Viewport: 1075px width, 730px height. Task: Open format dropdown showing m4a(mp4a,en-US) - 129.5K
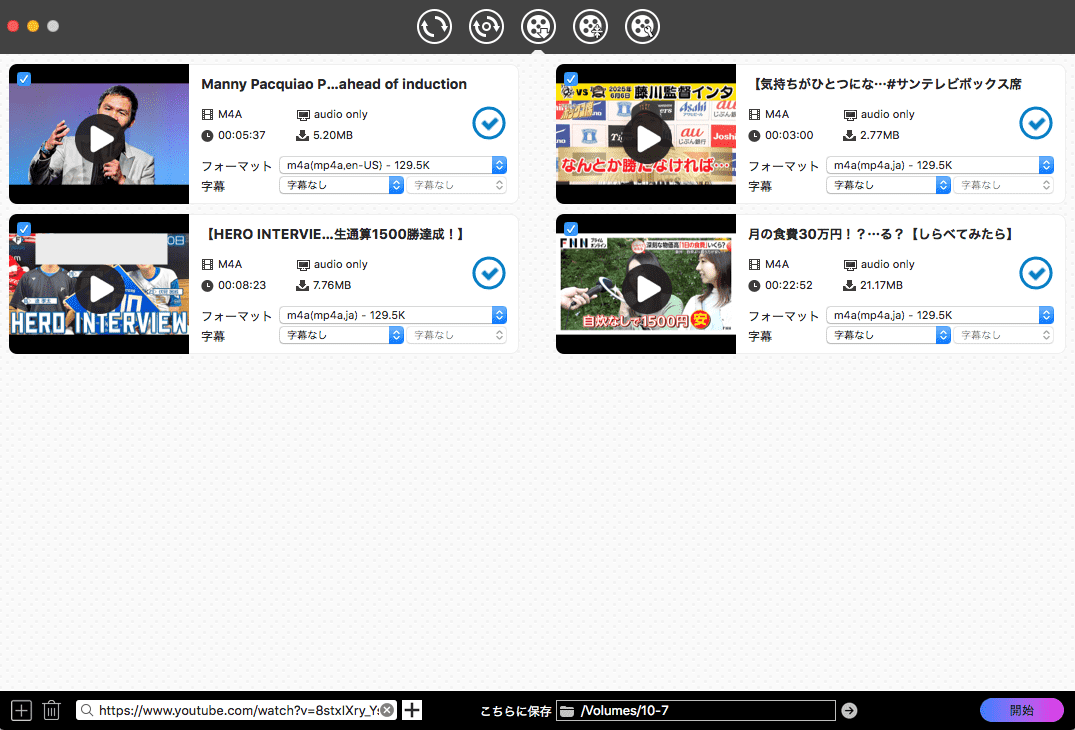coord(392,165)
